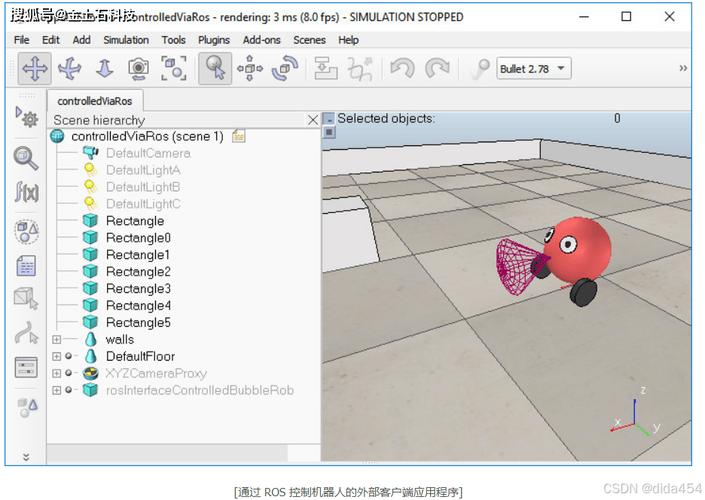Toggle the click selection arrow tool
Screen dimensions: 705x500
pyautogui.click(x=214, y=69)
